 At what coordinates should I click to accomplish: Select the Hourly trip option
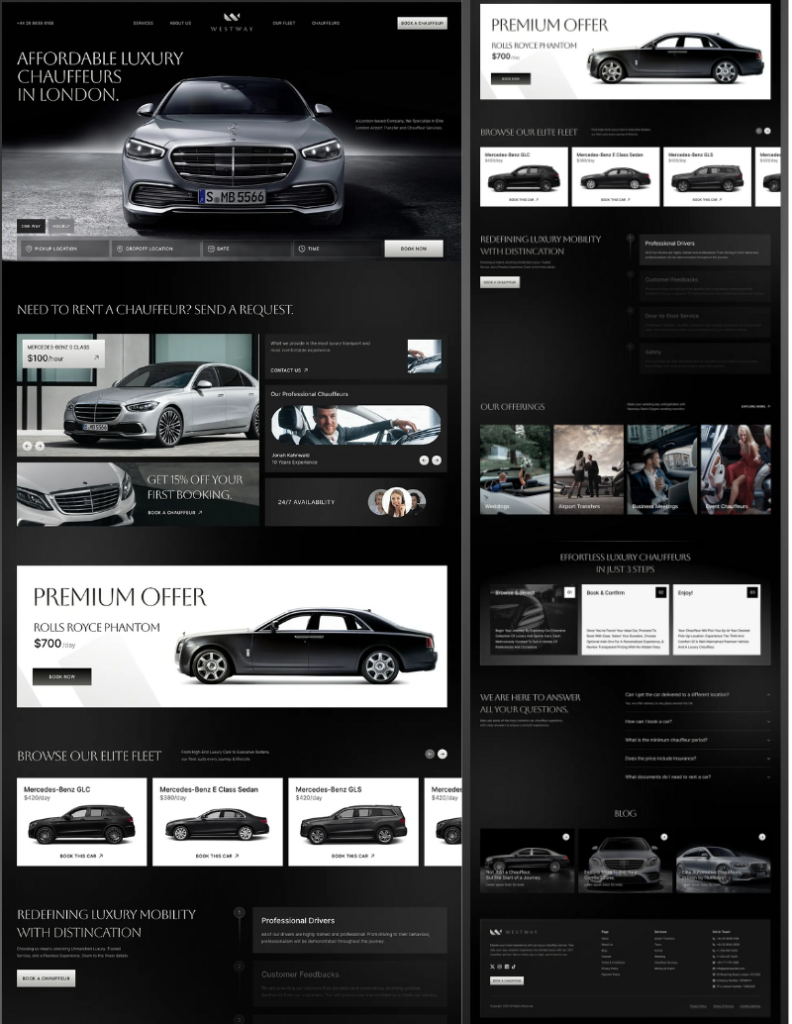click(x=61, y=226)
